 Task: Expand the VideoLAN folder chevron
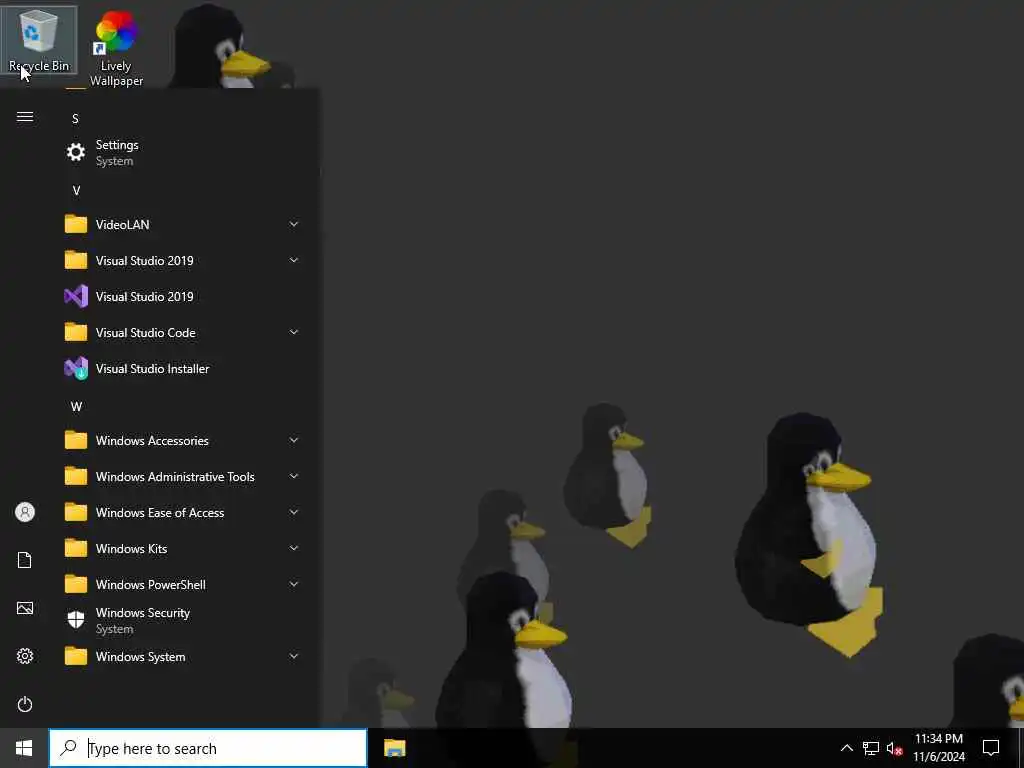294,224
